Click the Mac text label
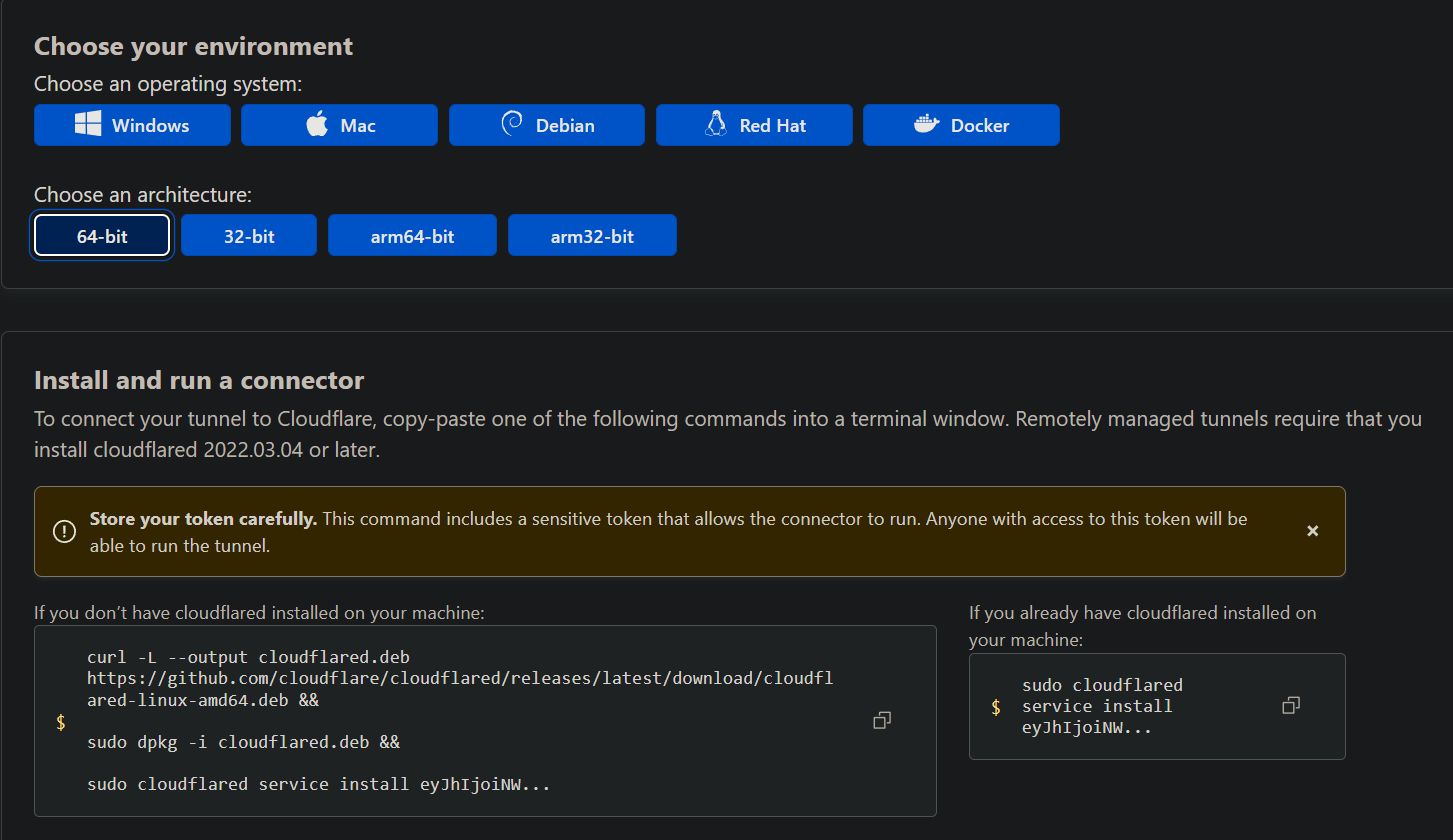 [358, 125]
